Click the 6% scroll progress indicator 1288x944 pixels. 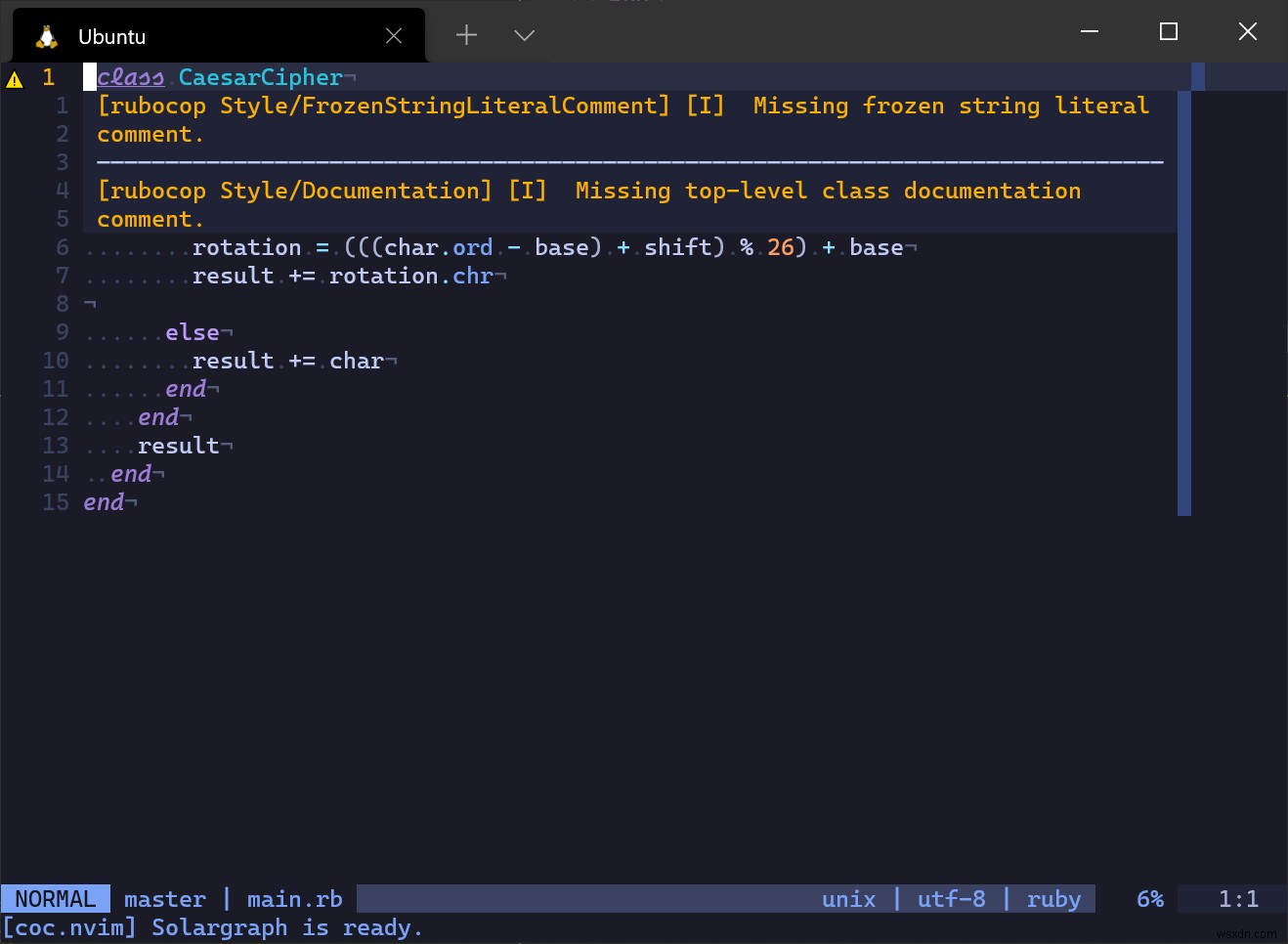tap(1149, 898)
